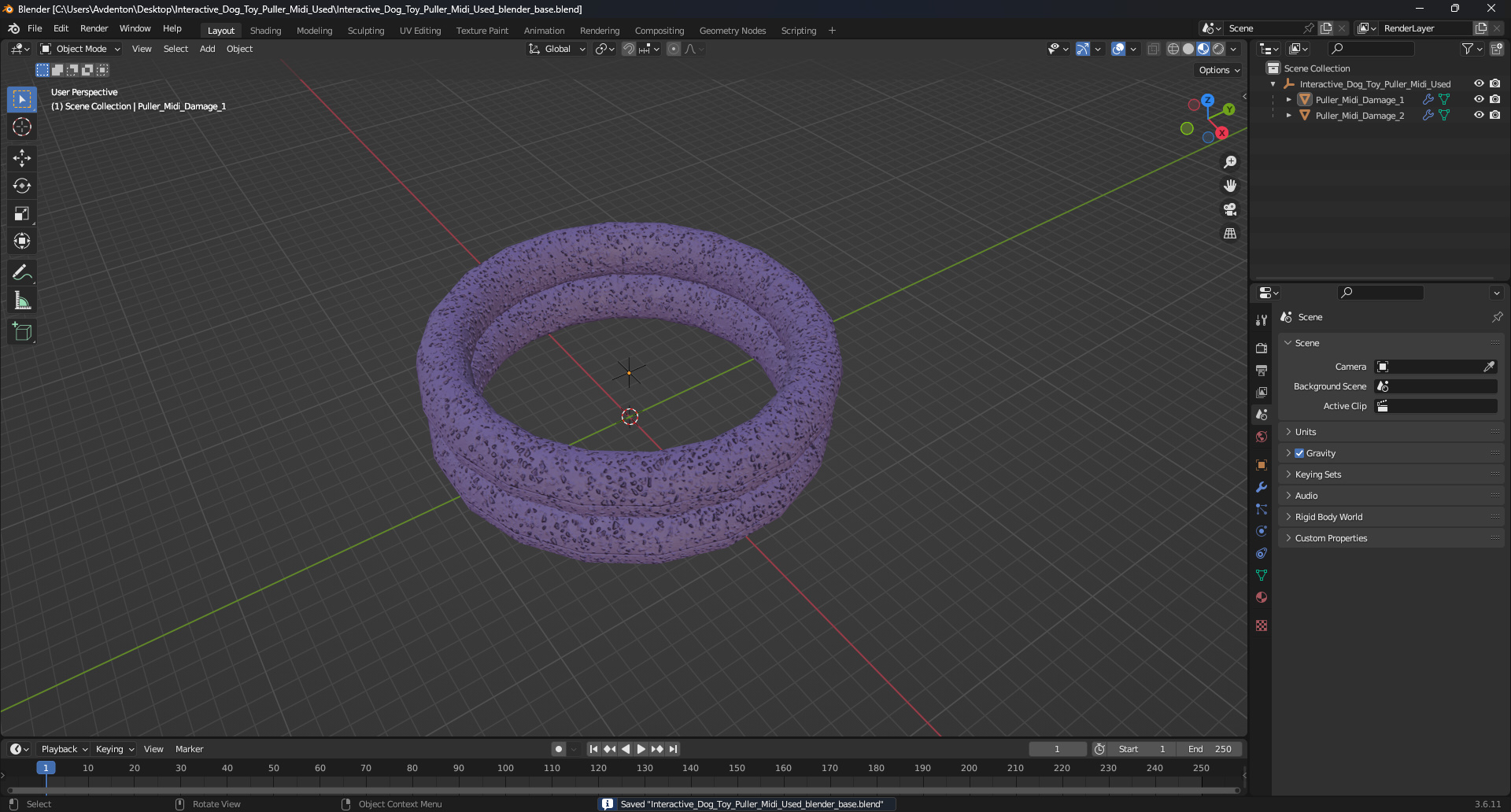
Task: Switch to wireframe viewport shading
Action: tap(1173, 49)
